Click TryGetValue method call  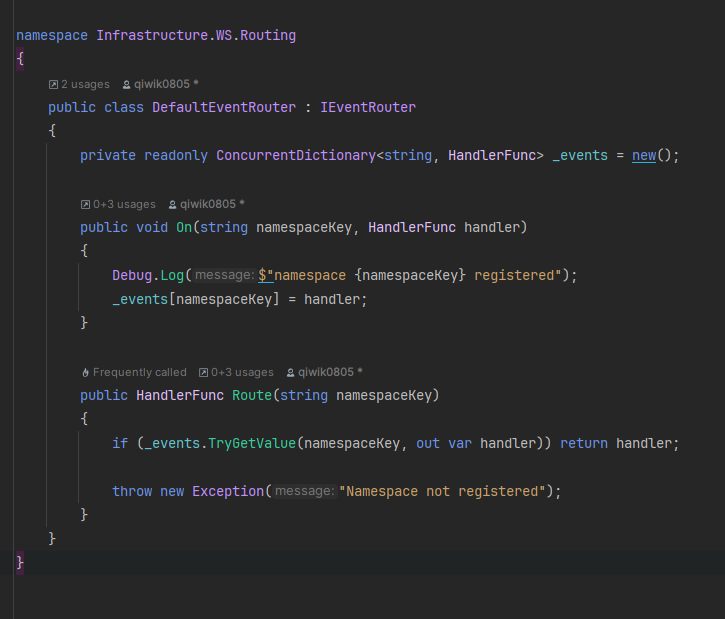click(x=252, y=443)
